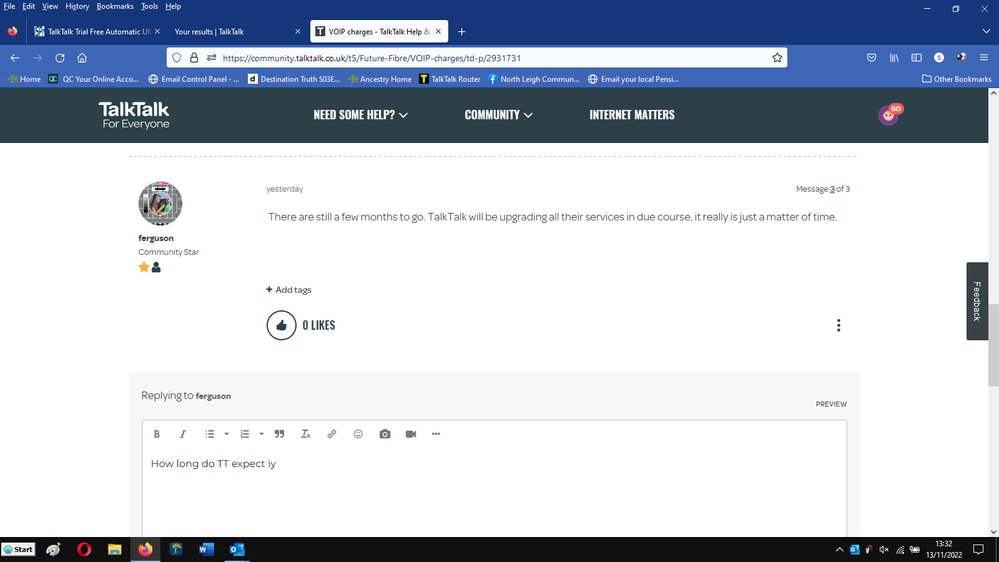This screenshot has width=999, height=562.
Task: Clear text formatting in editor
Action: (x=305, y=434)
